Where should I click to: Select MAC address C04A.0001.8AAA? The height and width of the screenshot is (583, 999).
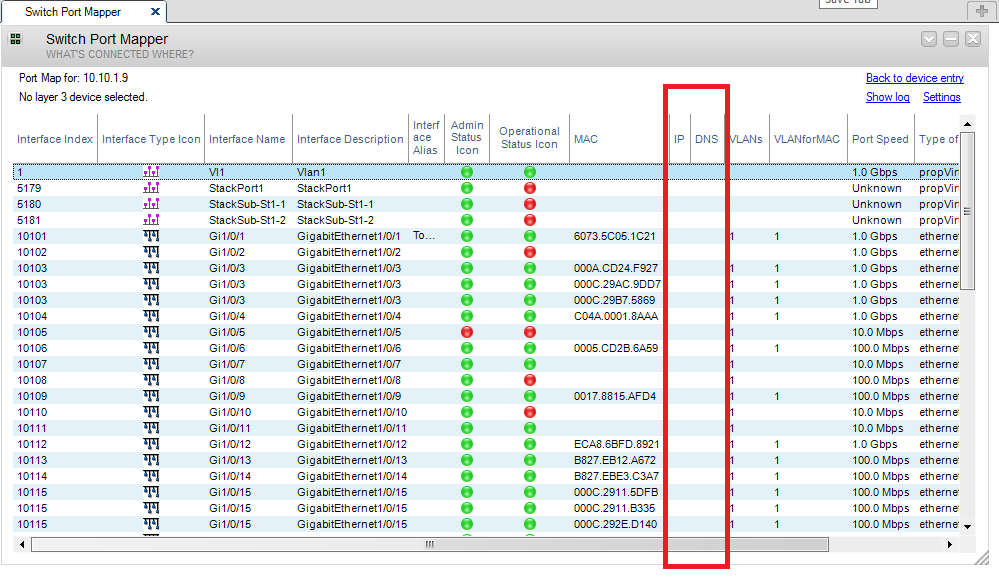[615, 316]
